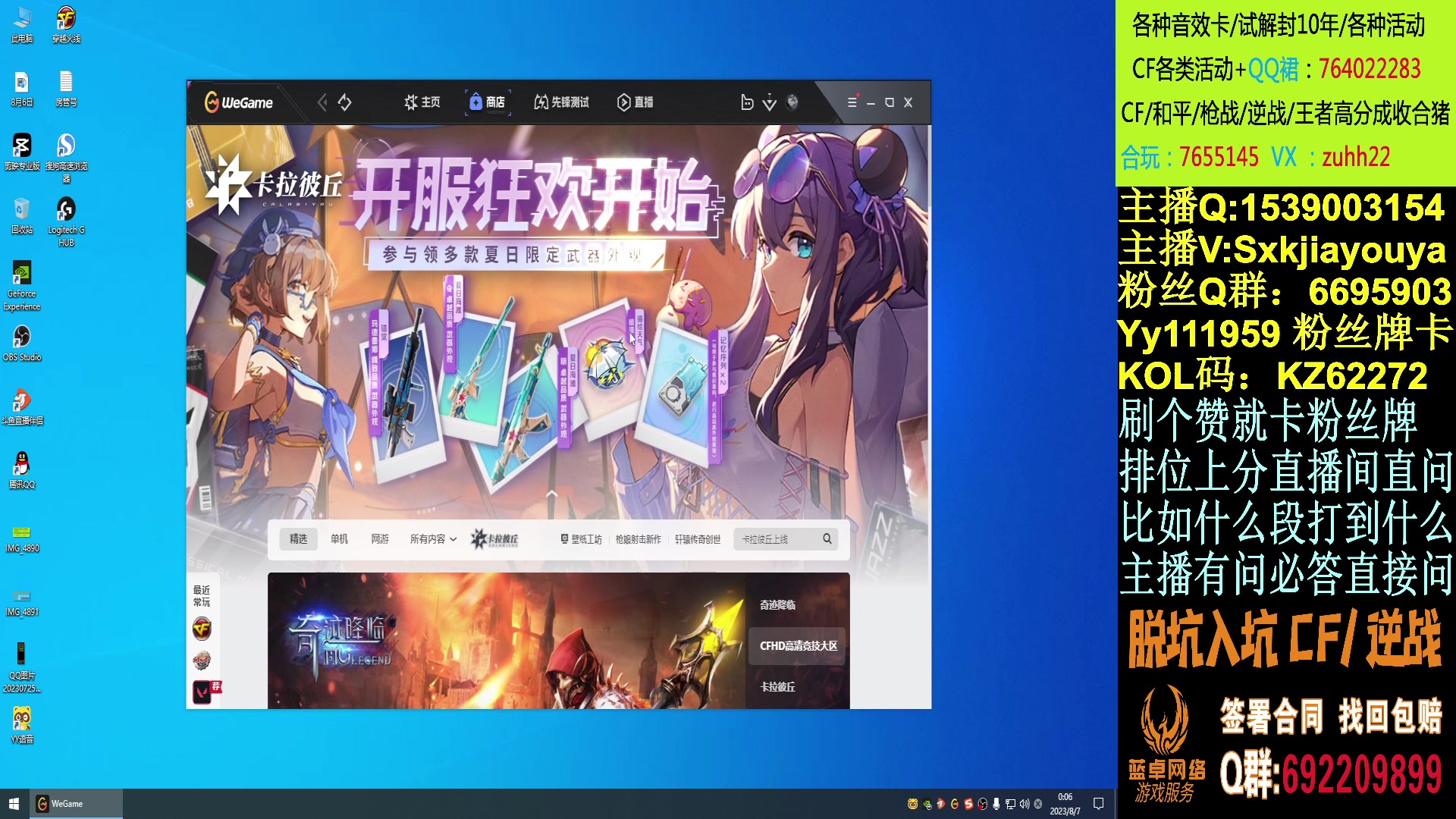Click the microphone tray icon

996,804
